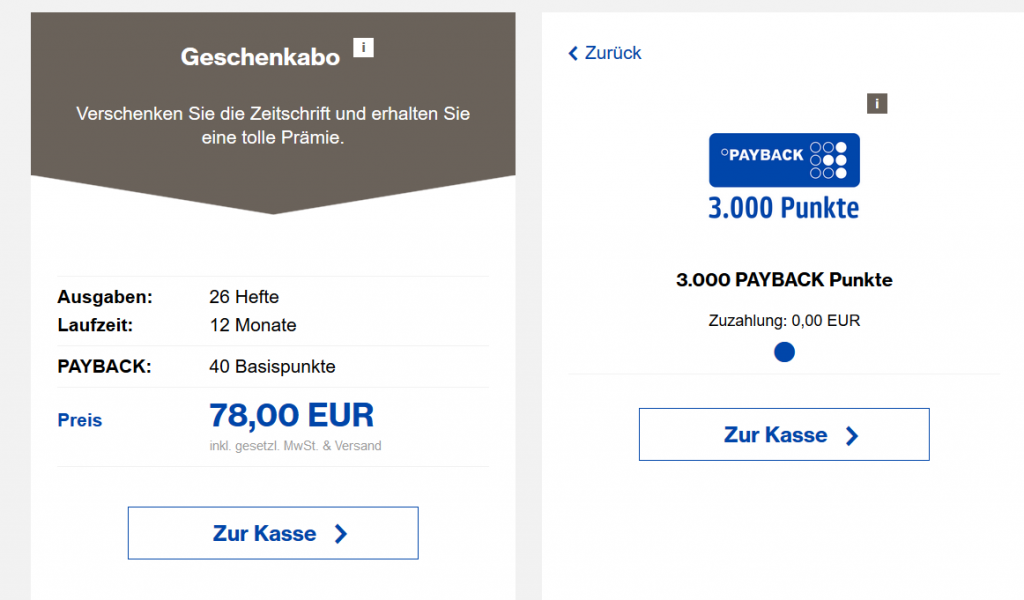
Task: Open the info icon beside Geschenkabo heading
Action: coord(363,48)
